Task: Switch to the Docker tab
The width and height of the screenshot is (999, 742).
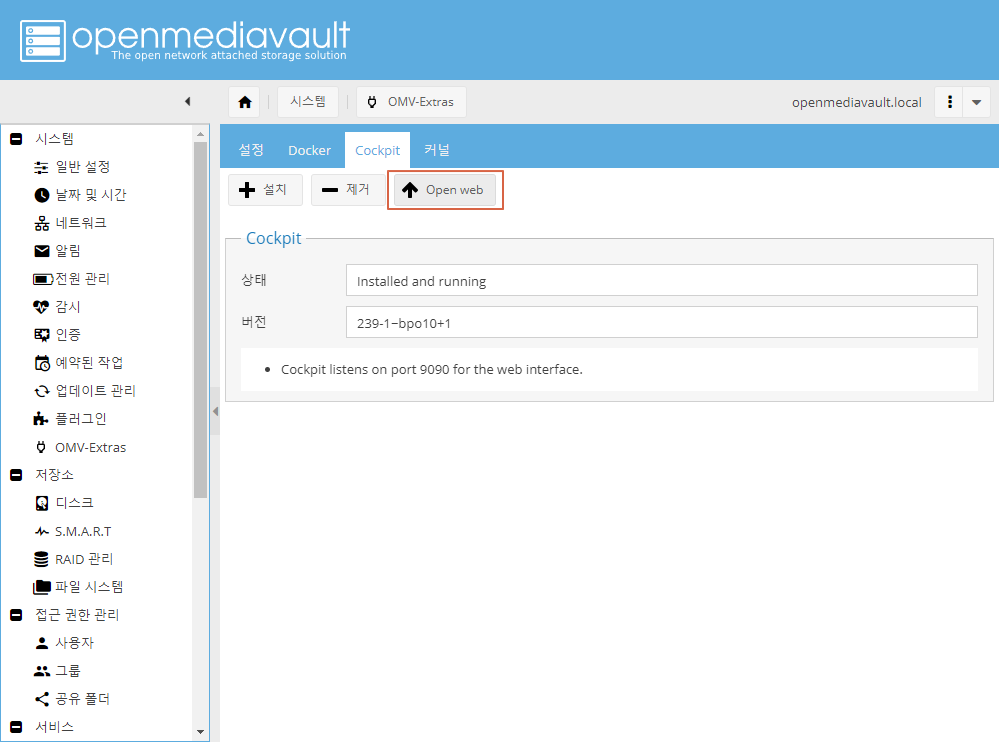Action: click(309, 150)
